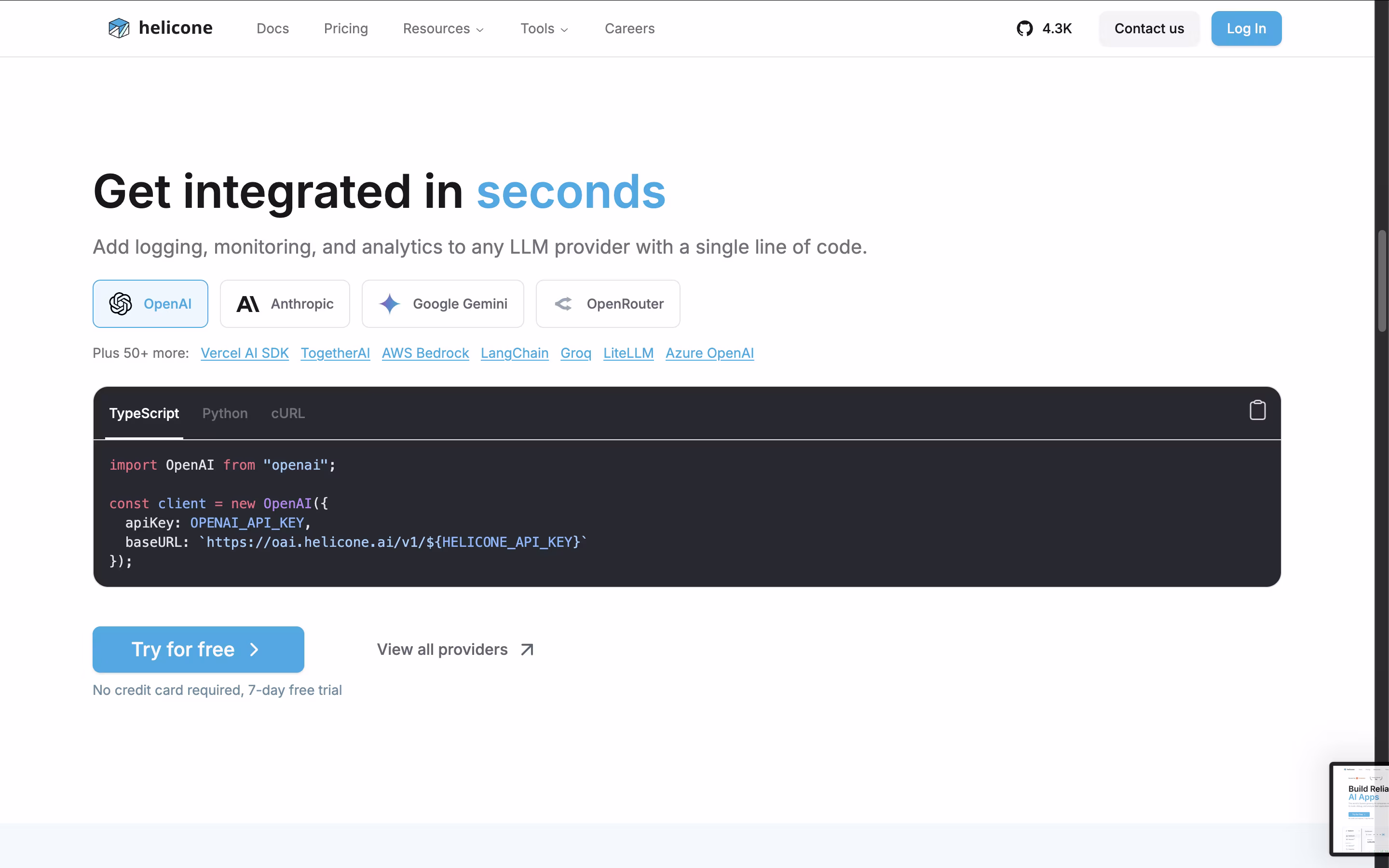The width and height of the screenshot is (1389, 868).
Task: Switch to the cURL code tab
Action: [x=287, y=413]
